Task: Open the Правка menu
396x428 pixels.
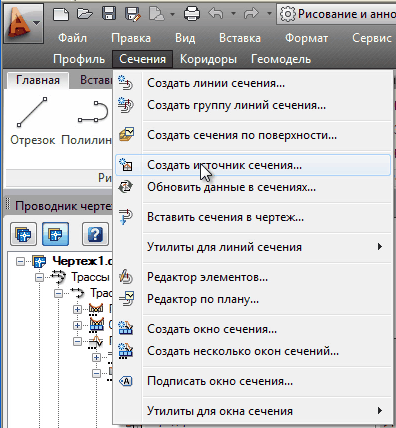Action: click(131, 38)
